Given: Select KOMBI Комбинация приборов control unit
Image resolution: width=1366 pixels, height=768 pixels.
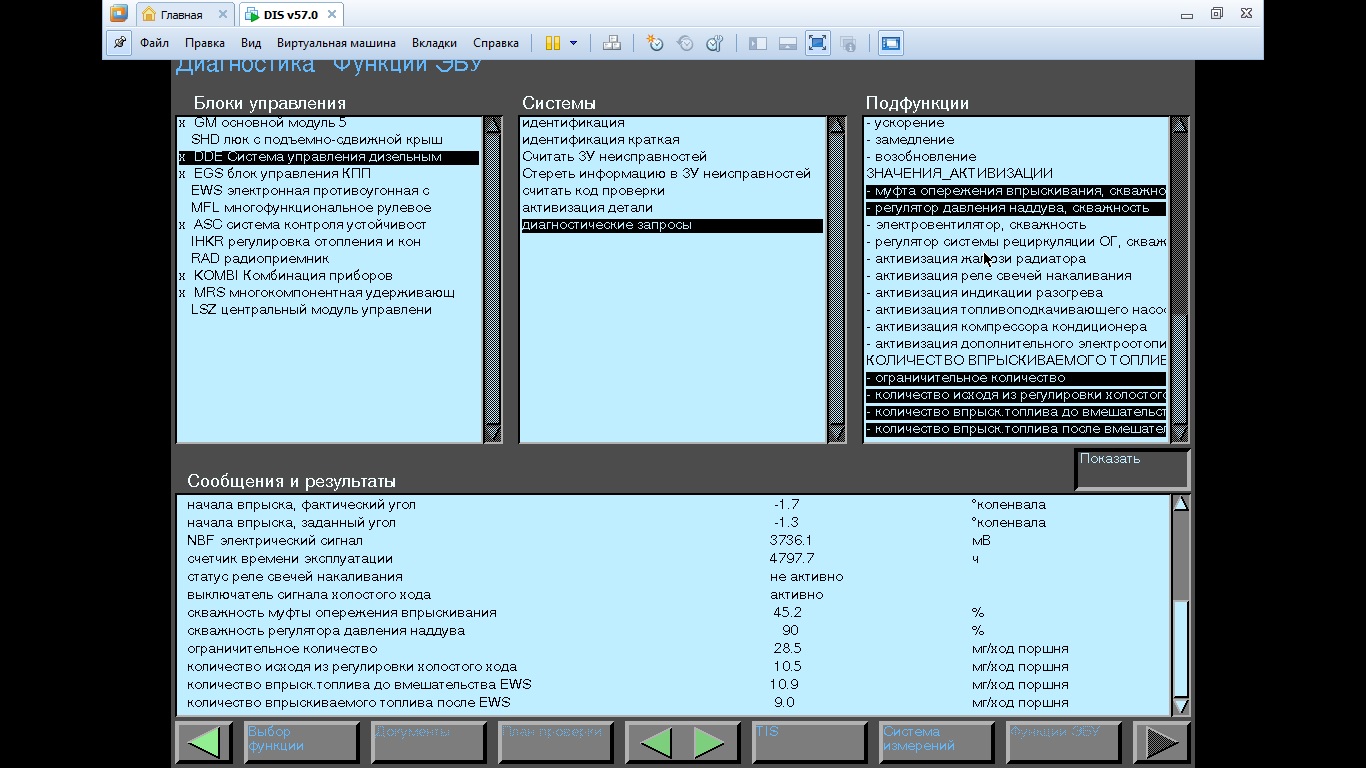Looking at the screenshot, I should [292, 276].
